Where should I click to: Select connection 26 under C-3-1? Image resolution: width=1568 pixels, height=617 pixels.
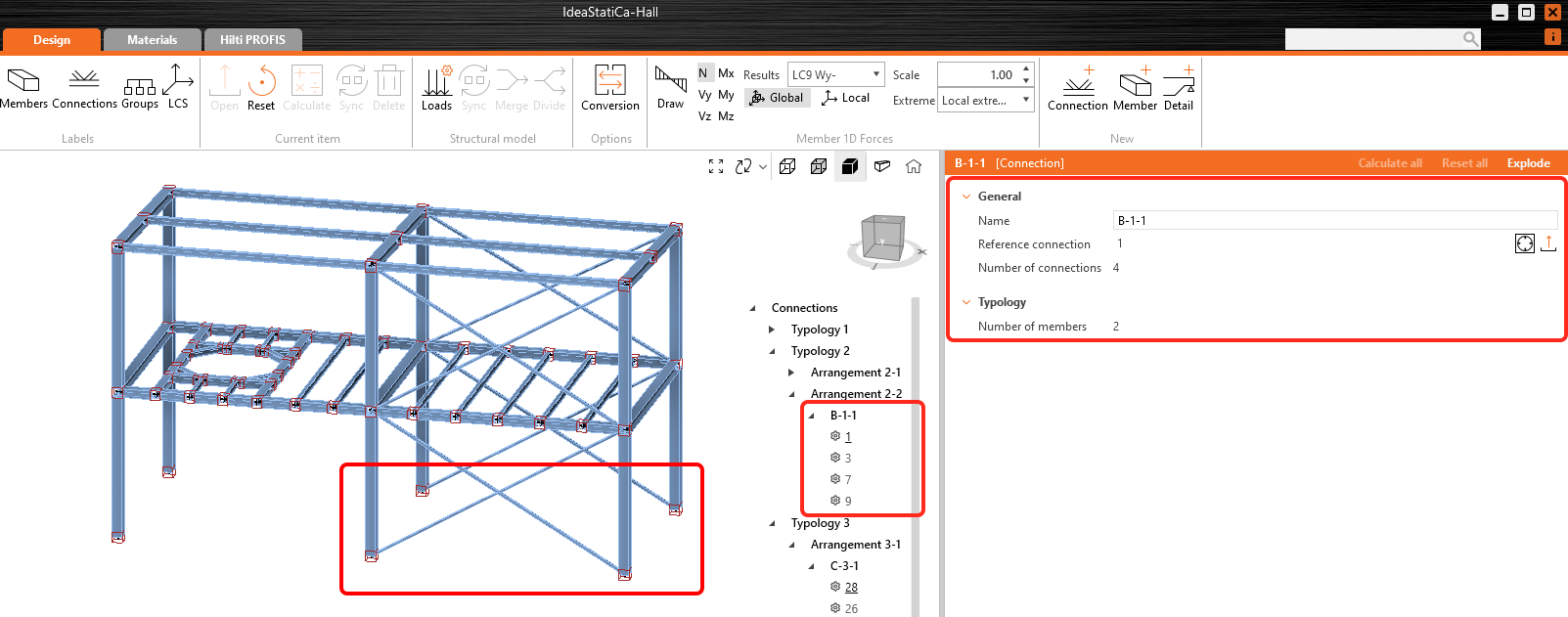tap(851, 609)
